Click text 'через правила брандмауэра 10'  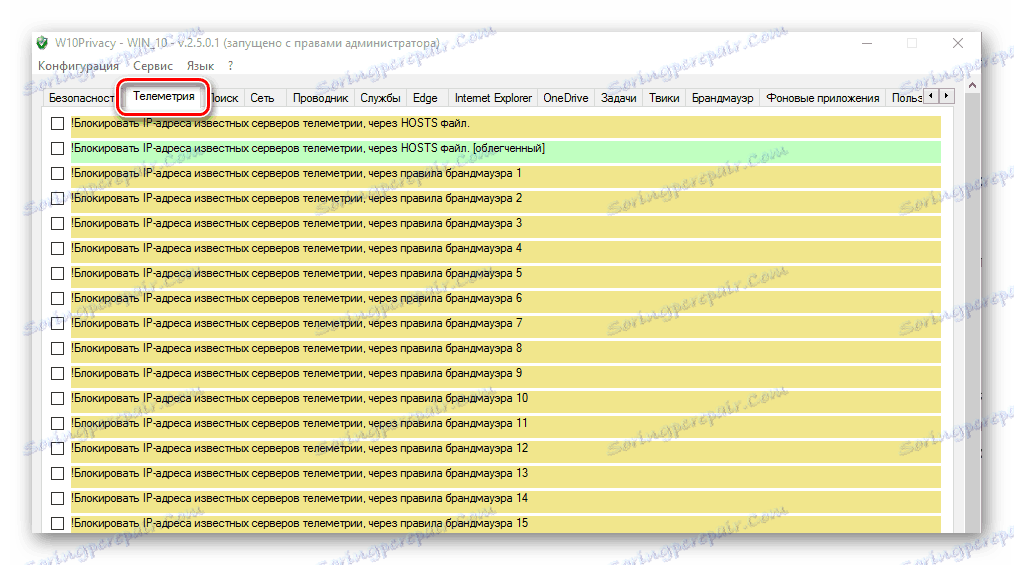[x=448, y=398]
